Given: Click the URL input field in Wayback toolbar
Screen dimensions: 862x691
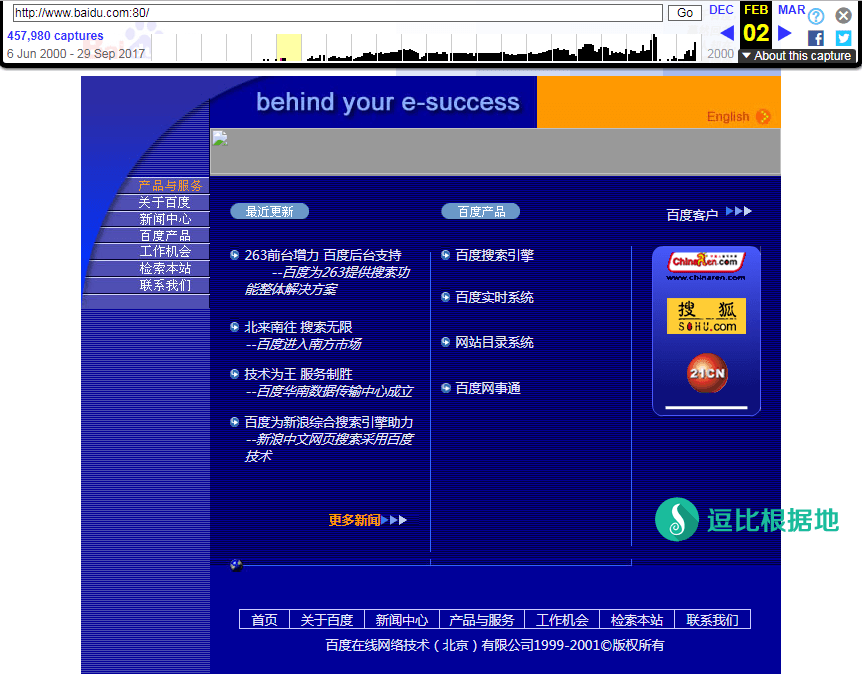Looking at the screenshot, I should 337,13.
